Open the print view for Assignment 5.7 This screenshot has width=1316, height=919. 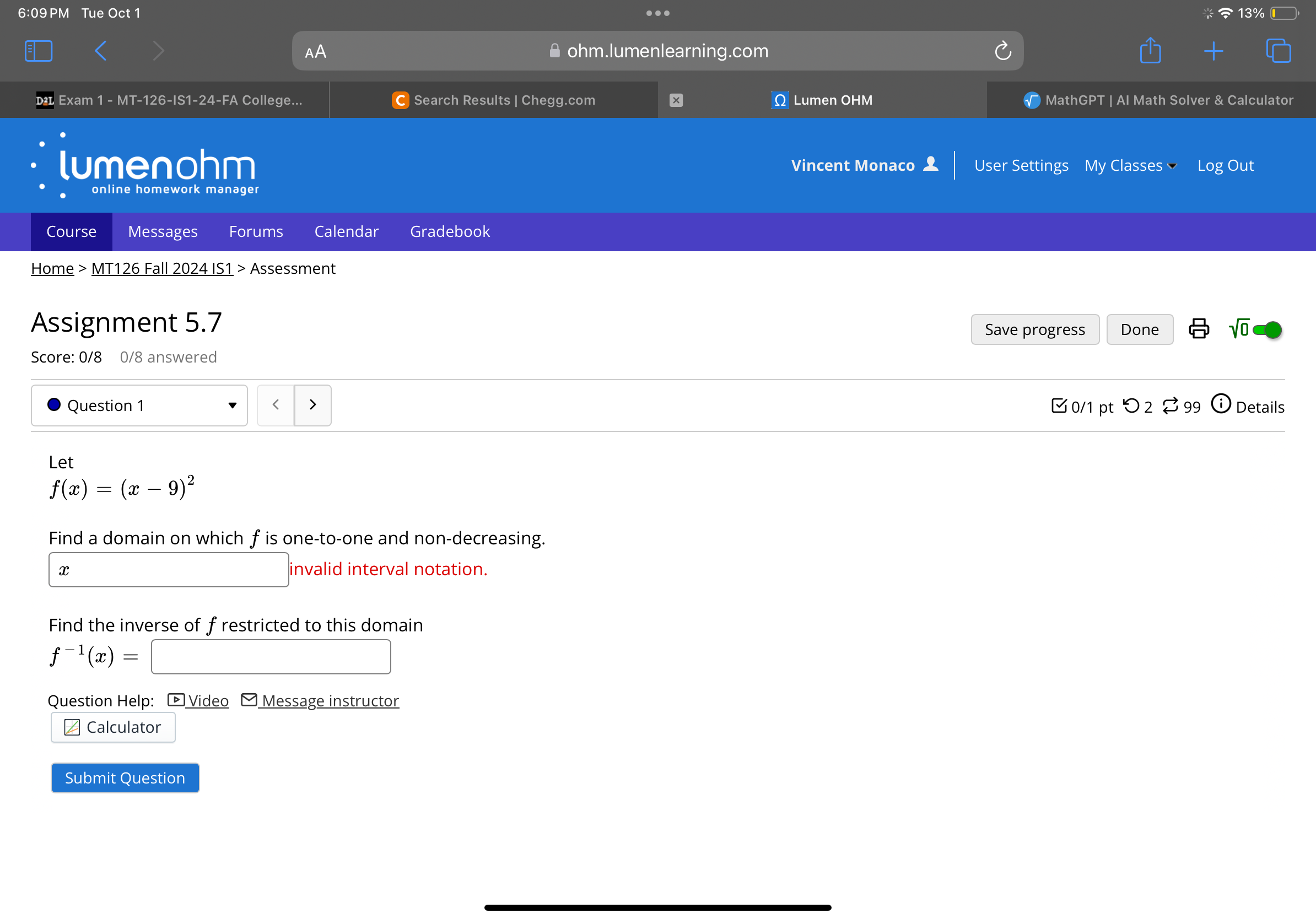tap(1198, 329)
